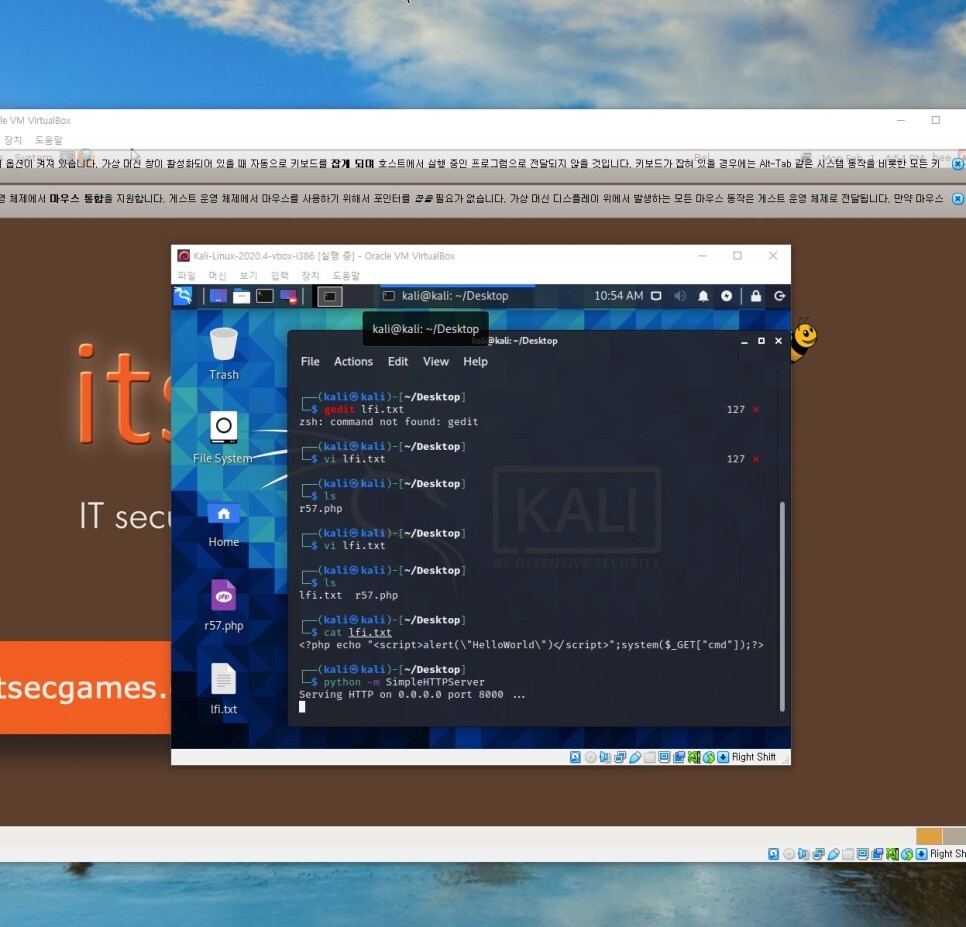Screen dimensions: 966x927
Task: Click the bee mascot icon beside the terminal window
Action: tap(803, 339)
